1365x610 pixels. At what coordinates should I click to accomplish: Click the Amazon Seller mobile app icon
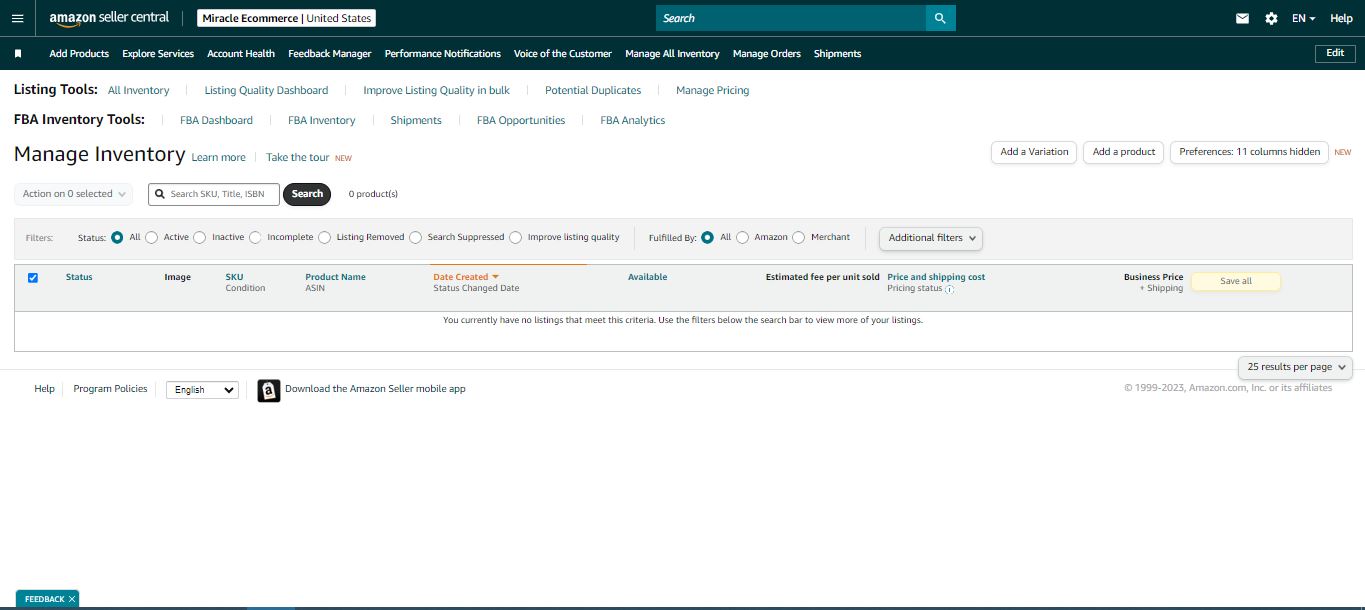click(x=269, y=391)
